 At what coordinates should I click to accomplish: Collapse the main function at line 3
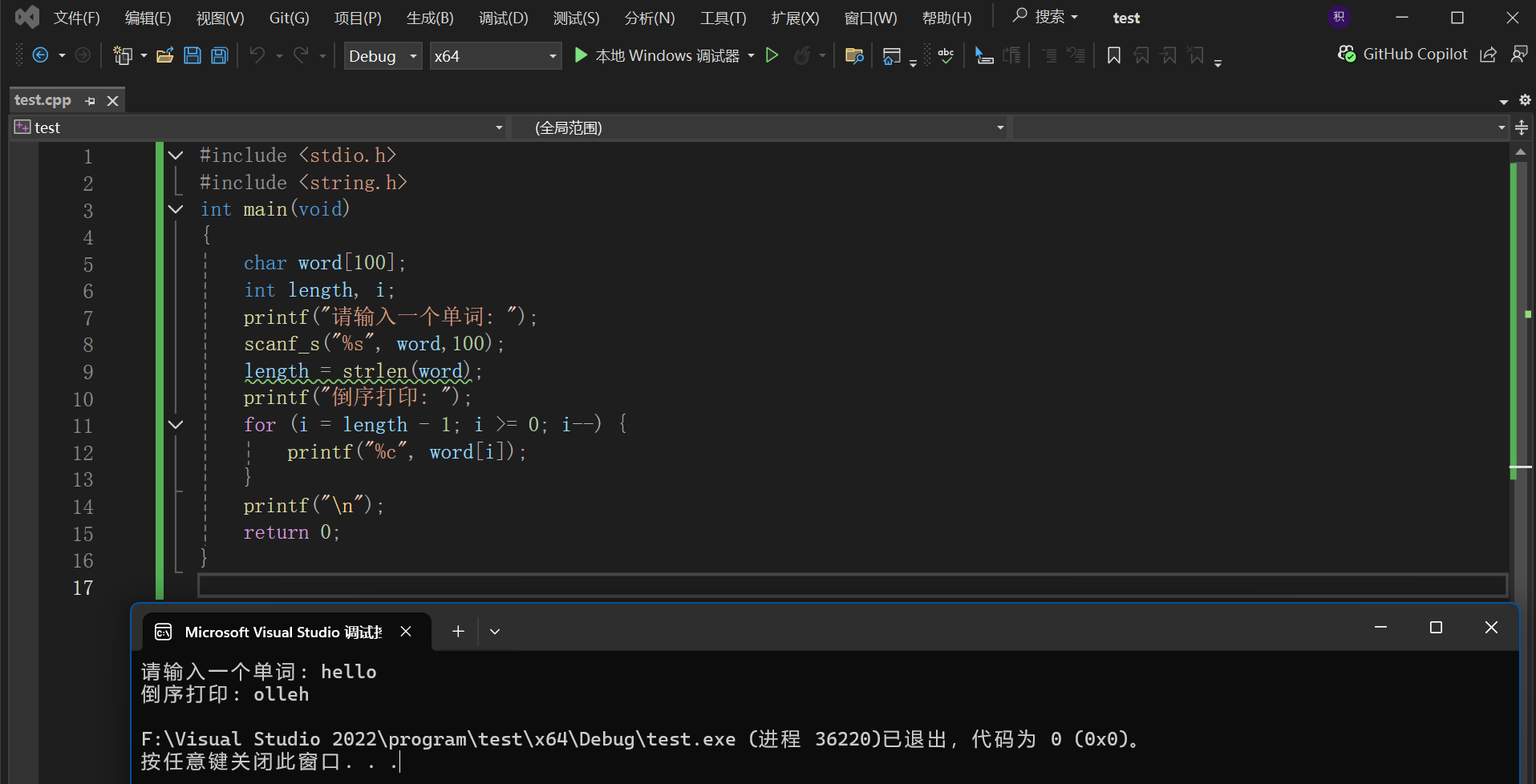[176, 209]
